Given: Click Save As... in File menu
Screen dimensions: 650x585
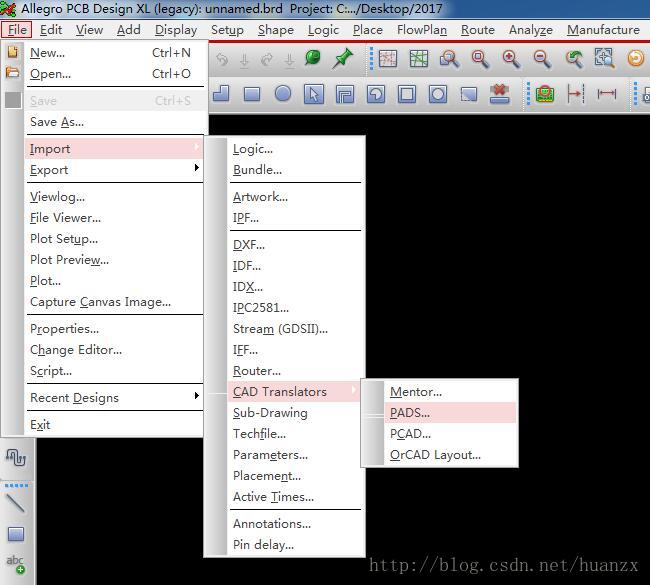Looking at the screenshot, I should point(57,122).
